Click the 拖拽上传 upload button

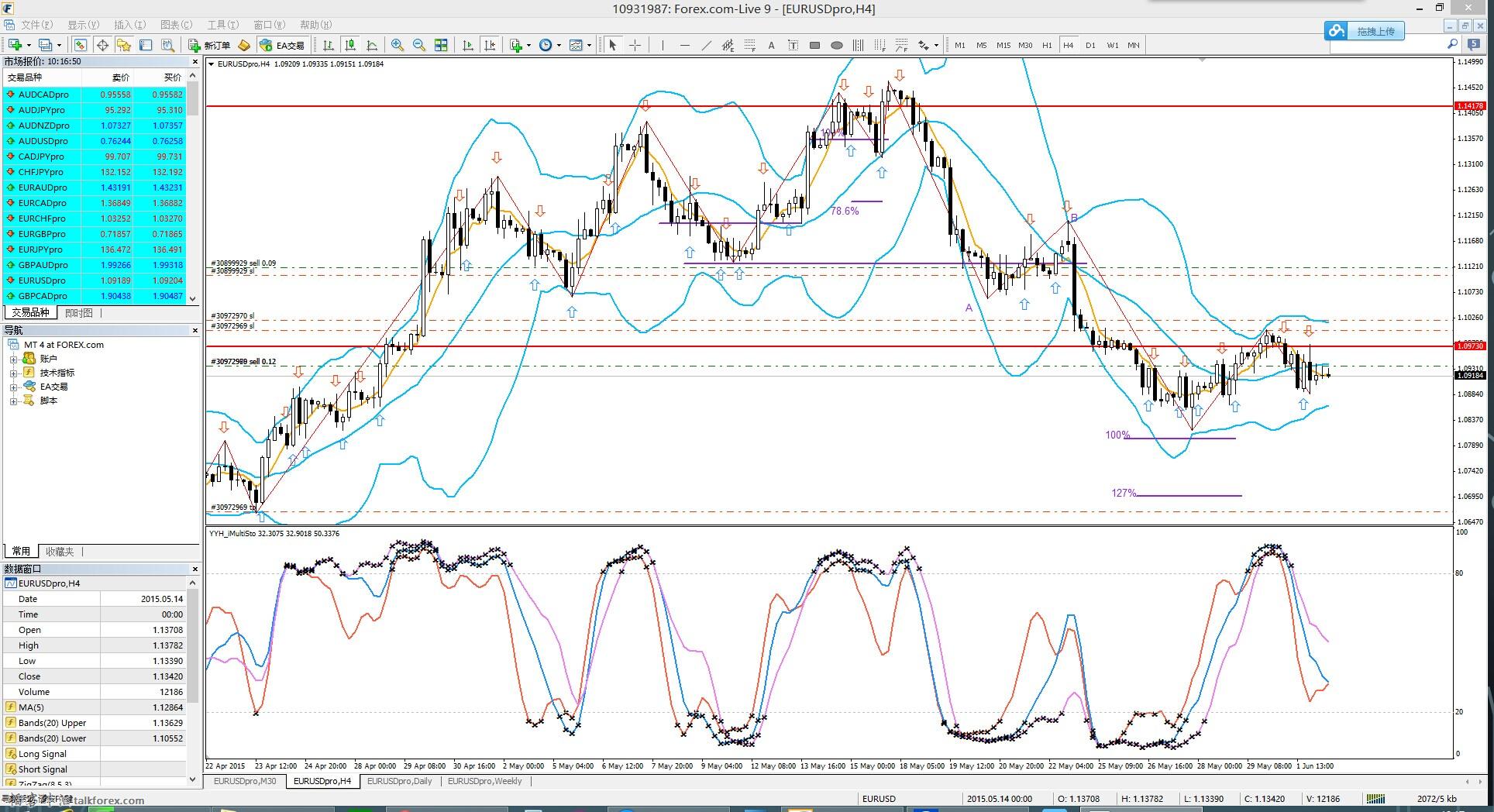[x=1364, y=31]
